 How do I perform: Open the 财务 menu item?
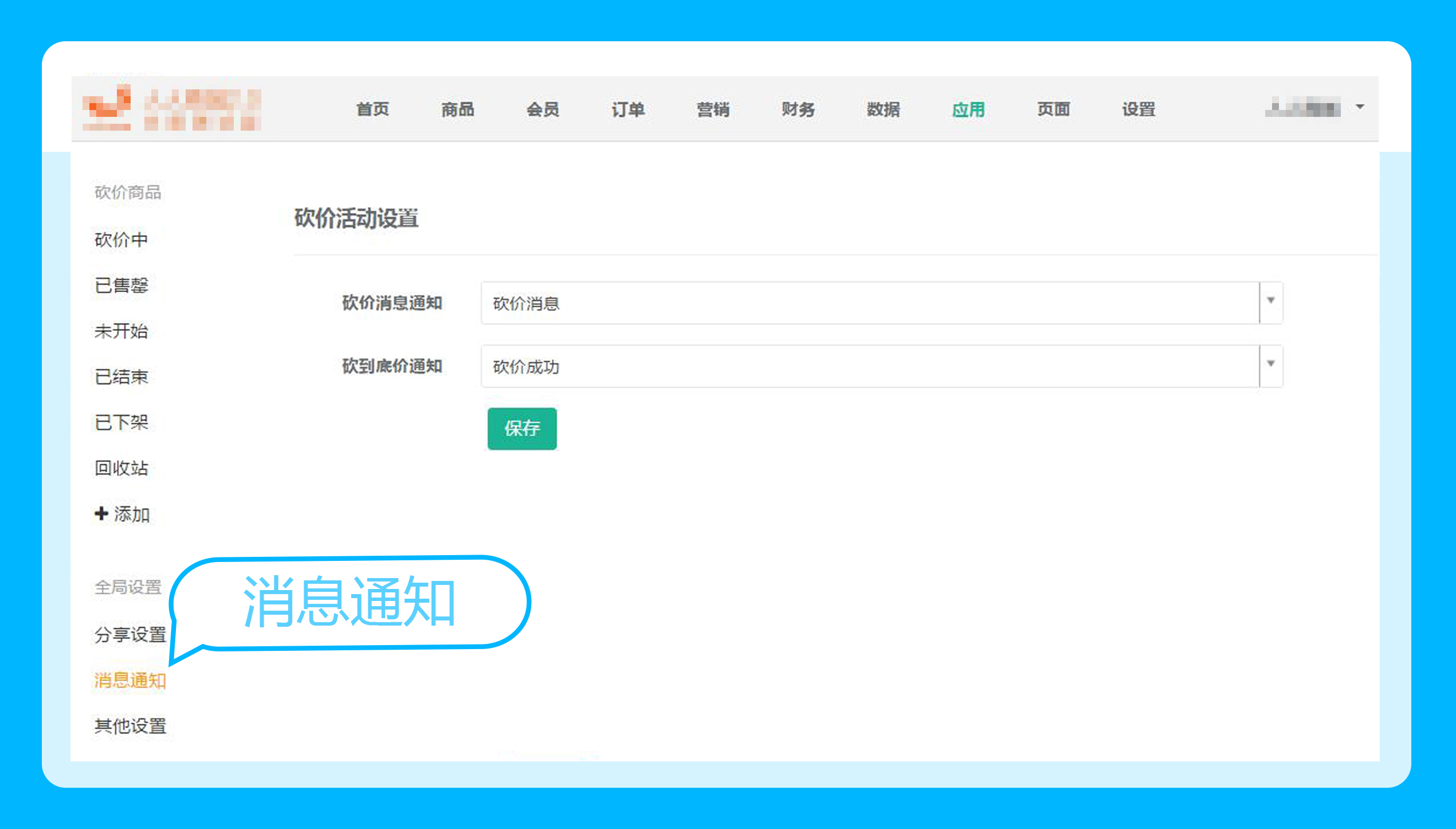click(x=798, y=109)
